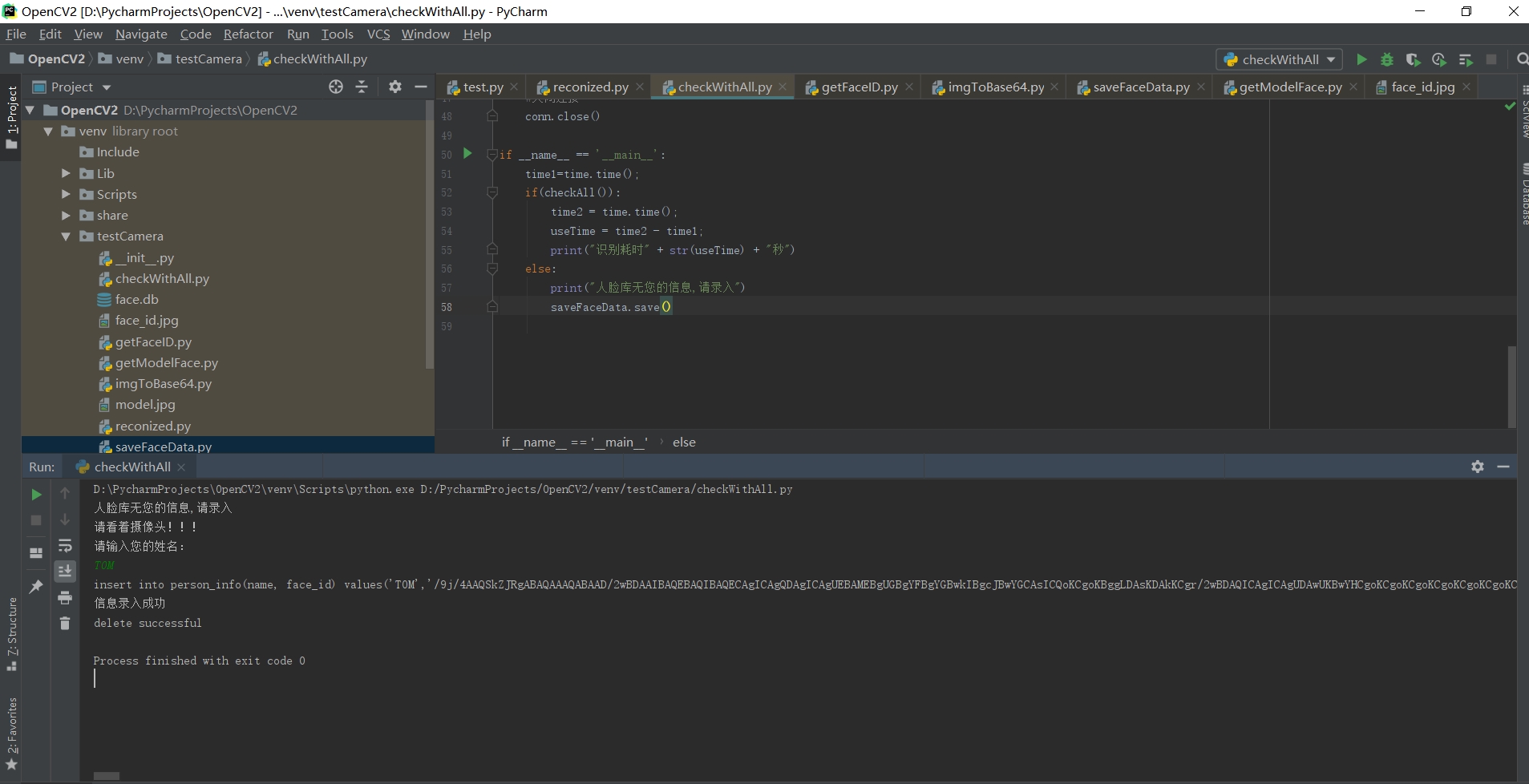Screen dimensions: 1529x784
Task: Click the stop icon in Run panel
Action: point(36,520)
